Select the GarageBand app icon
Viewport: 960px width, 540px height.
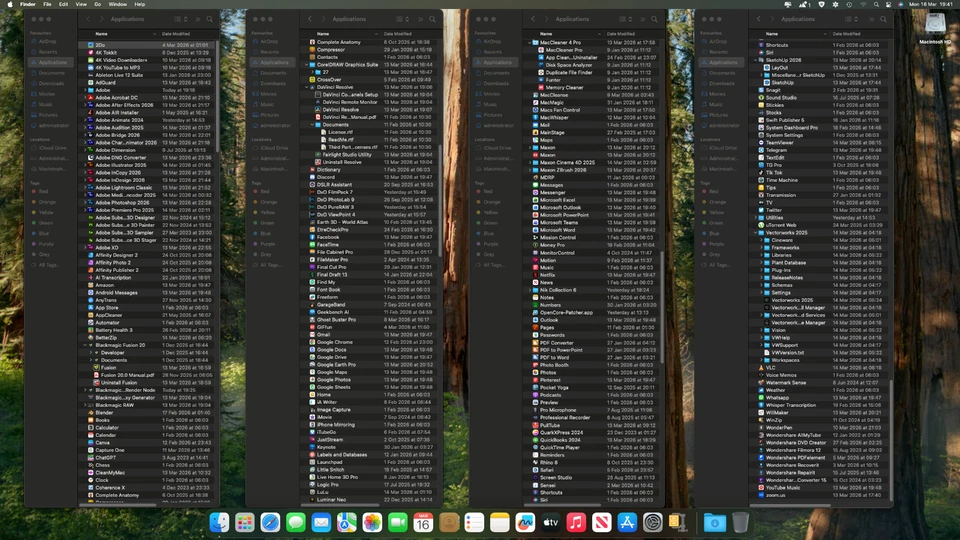[312, 304]
